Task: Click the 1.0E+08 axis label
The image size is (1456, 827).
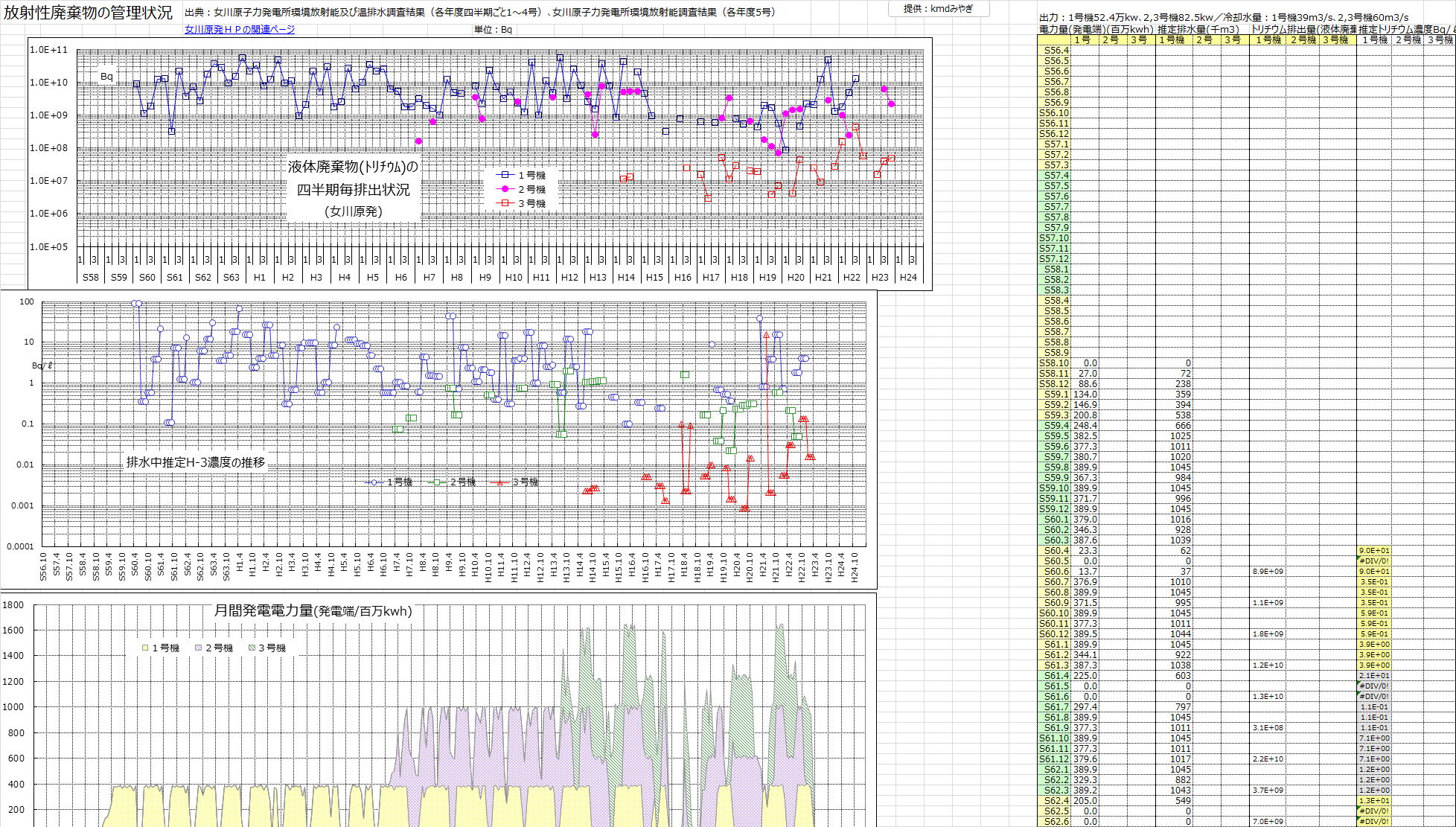Action: coord(48,148)
